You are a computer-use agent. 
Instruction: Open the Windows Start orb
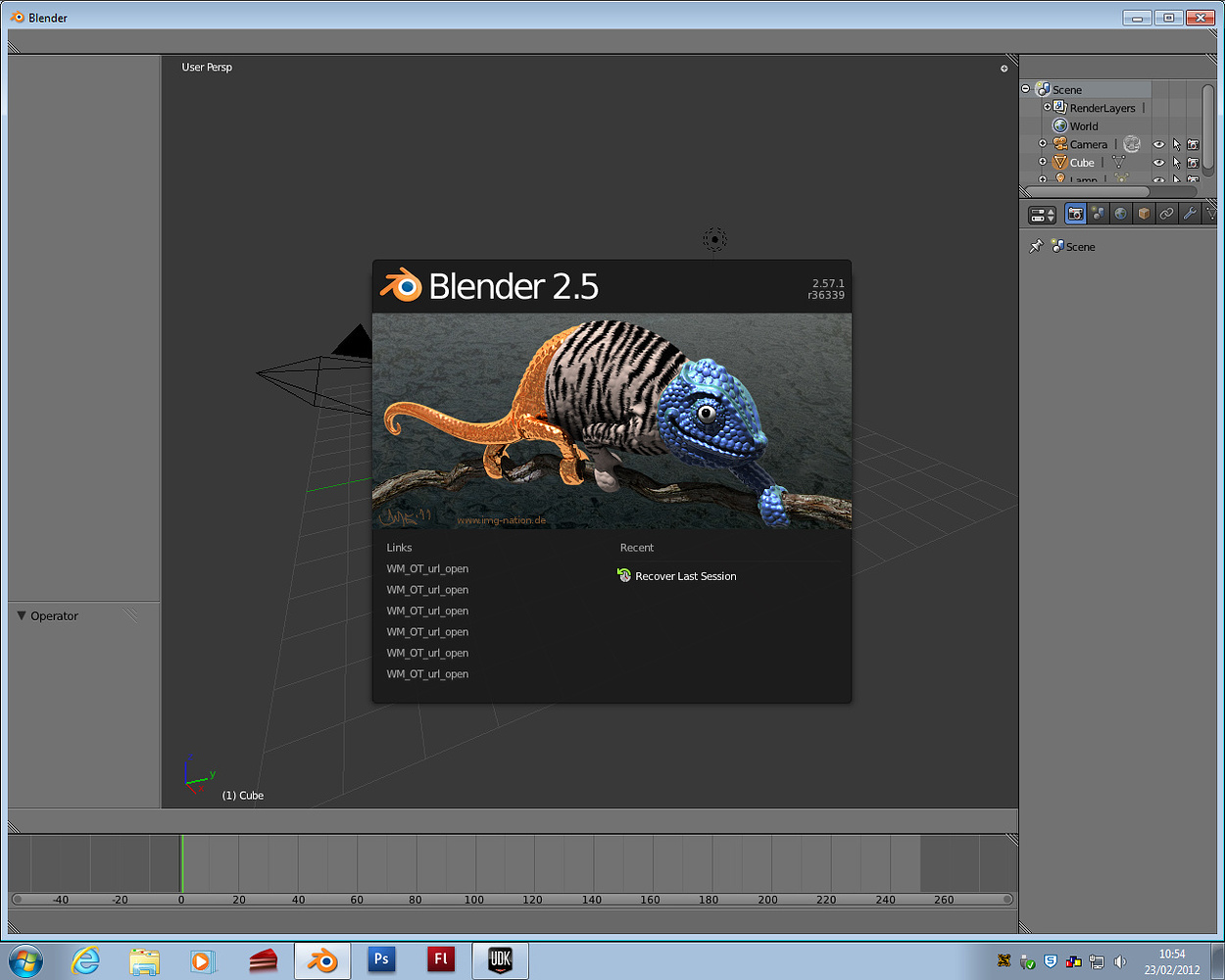tap(24, 961)
